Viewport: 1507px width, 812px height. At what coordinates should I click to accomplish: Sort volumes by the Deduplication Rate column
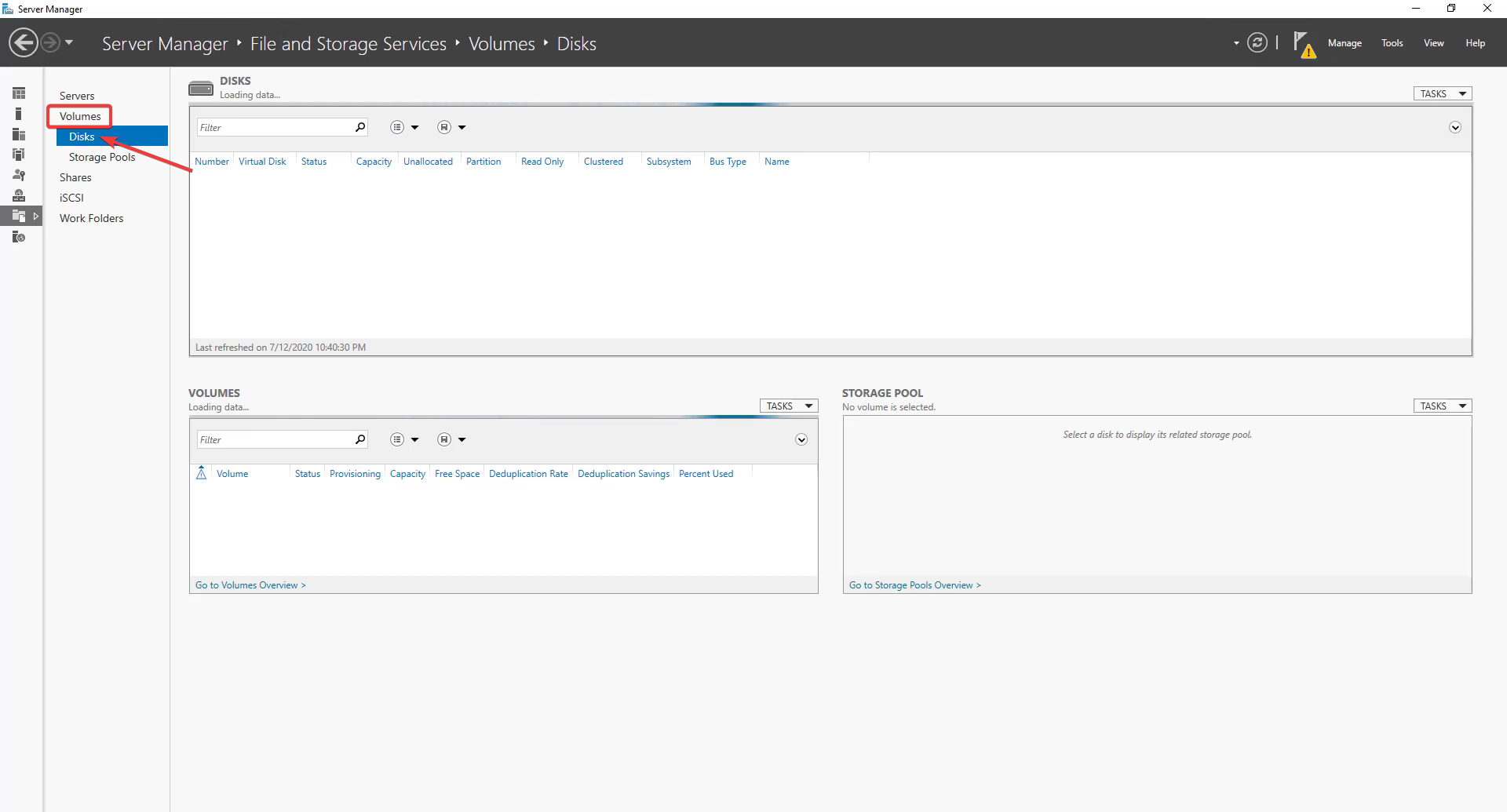pyautogui.click(x=528, y=474)
